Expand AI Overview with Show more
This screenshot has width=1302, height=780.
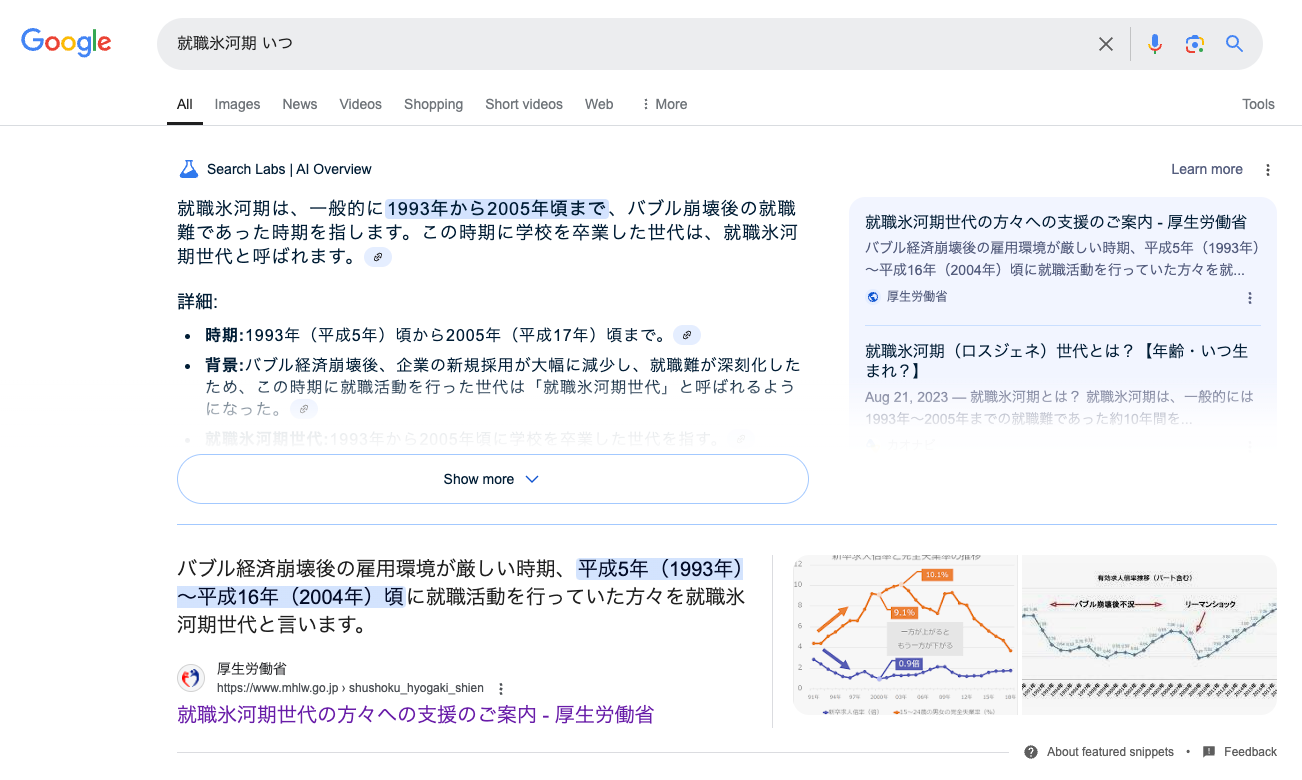[492, 479]
